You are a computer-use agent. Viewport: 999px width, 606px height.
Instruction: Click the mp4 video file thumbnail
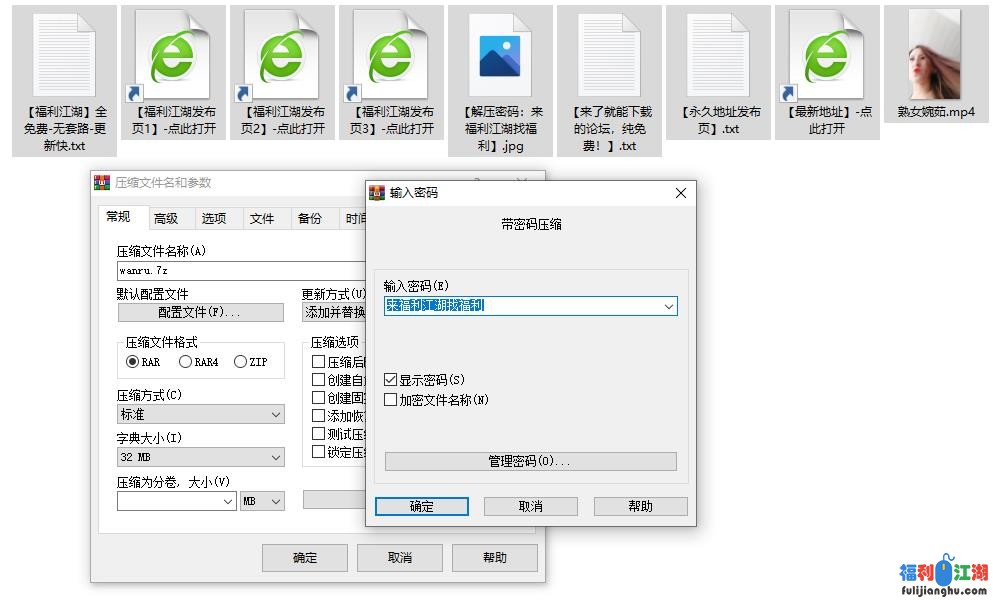coord(935,55)
